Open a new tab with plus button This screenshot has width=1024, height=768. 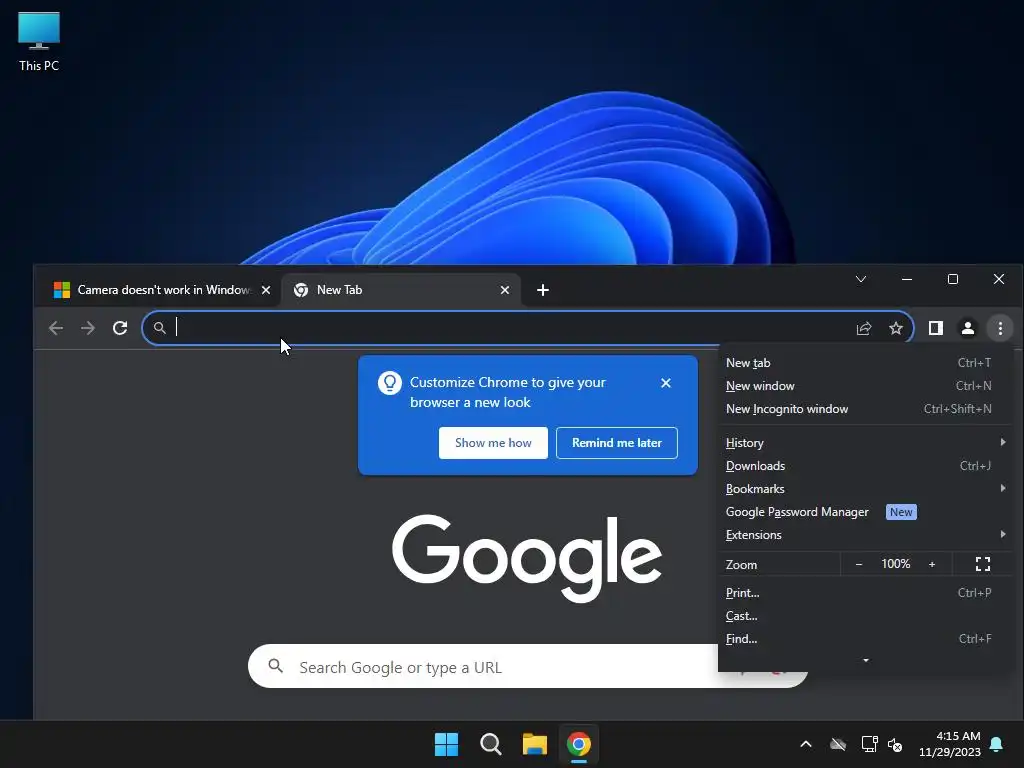click(x=543, y=290)
